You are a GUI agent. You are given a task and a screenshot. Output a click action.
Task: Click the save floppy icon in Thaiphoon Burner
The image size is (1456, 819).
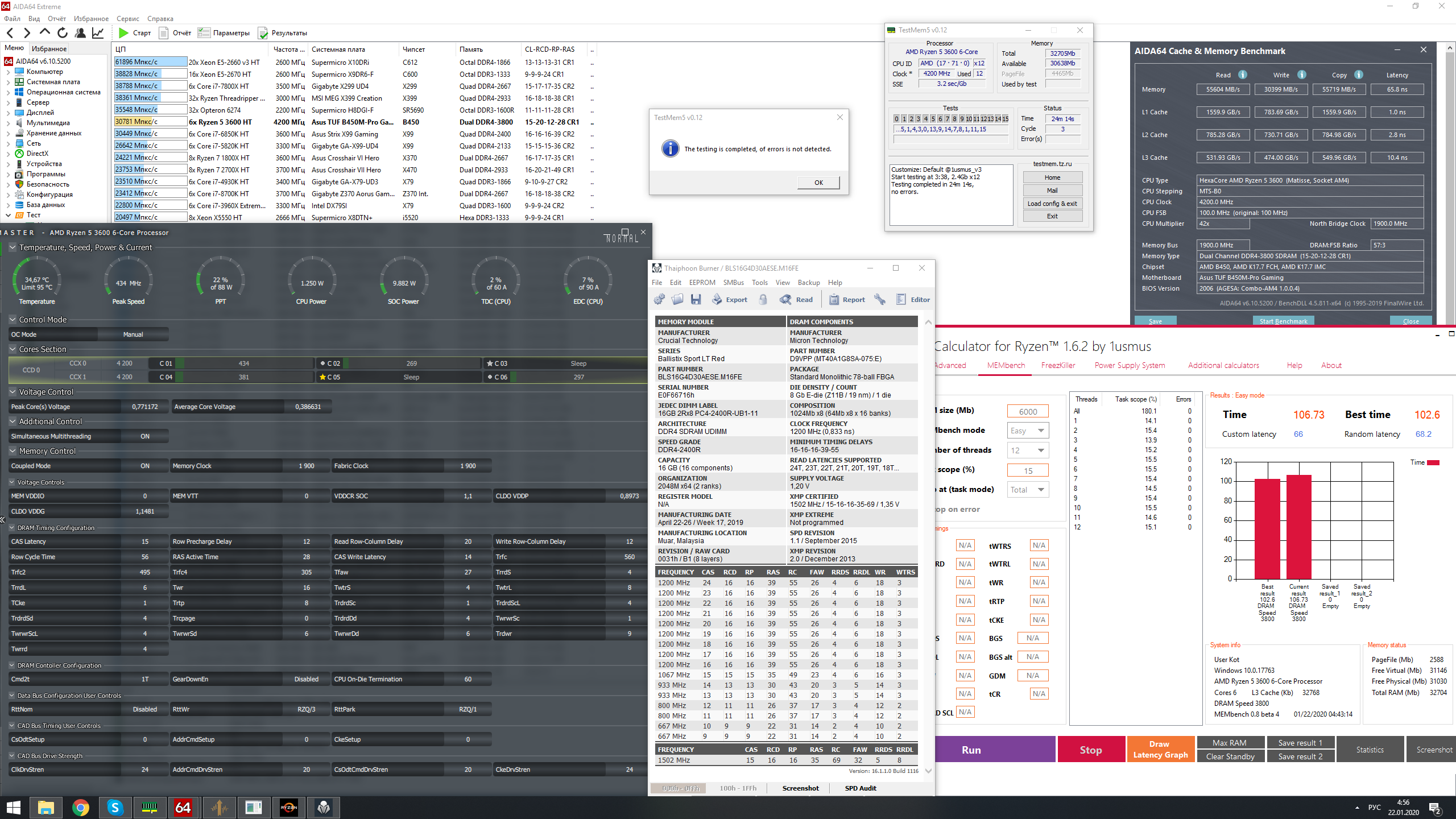coord(696,300)
